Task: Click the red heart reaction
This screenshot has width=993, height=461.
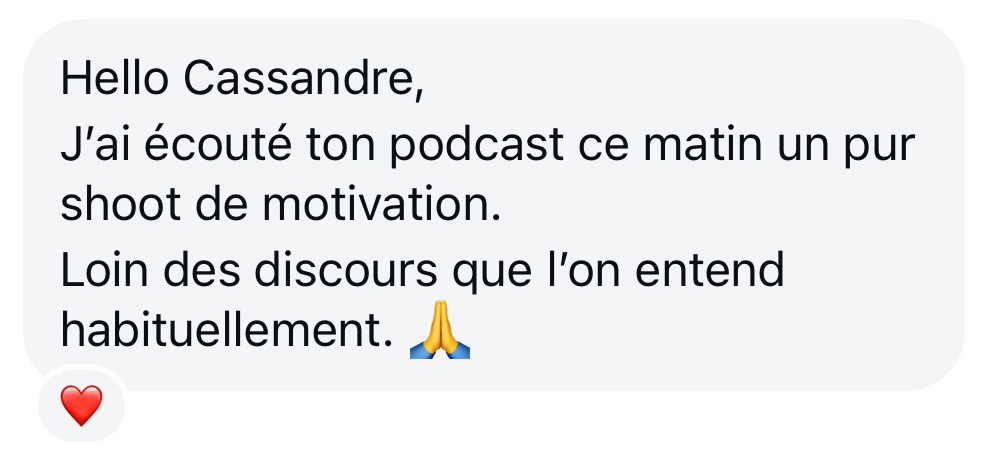Action: point(81,406)
